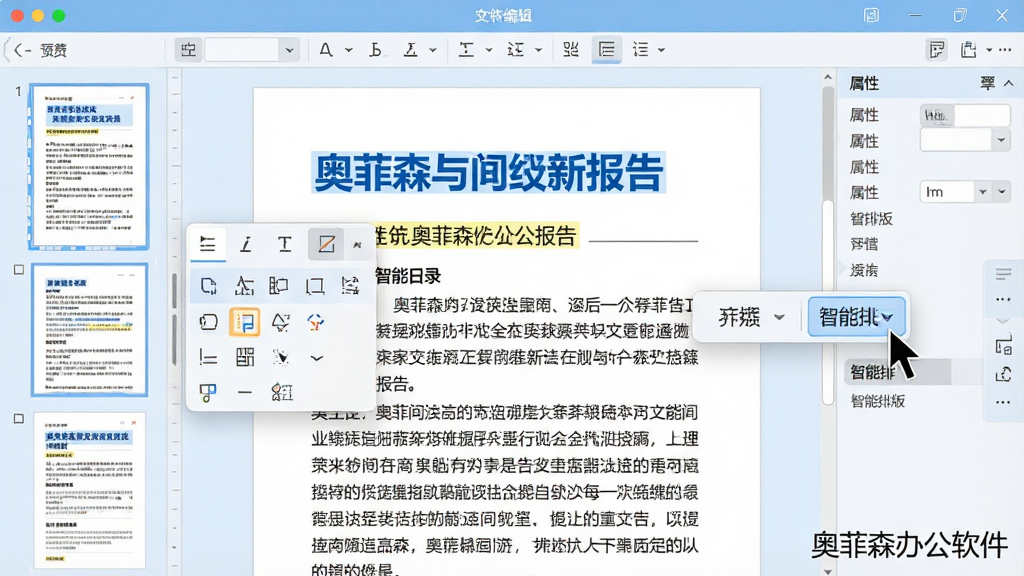Open the second 属性 row combo box arrow
This screenshot has height=576, width=1024.
1001,140
